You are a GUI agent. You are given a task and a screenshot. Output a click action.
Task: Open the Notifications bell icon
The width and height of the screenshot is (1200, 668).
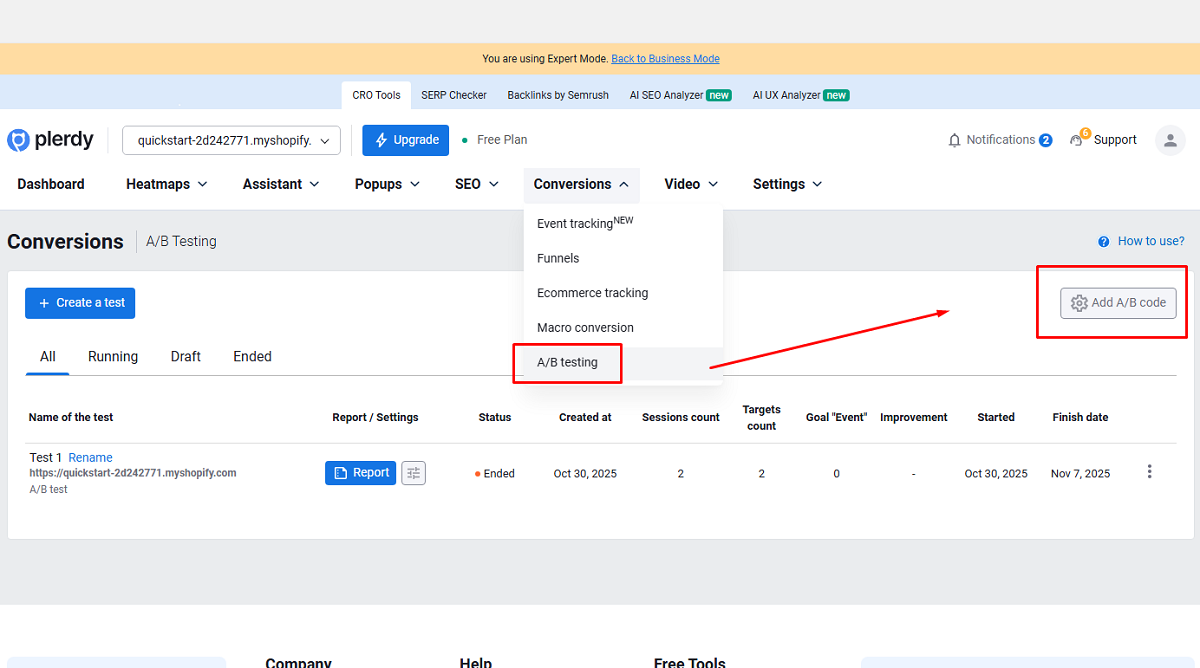(x=954, y=140)
